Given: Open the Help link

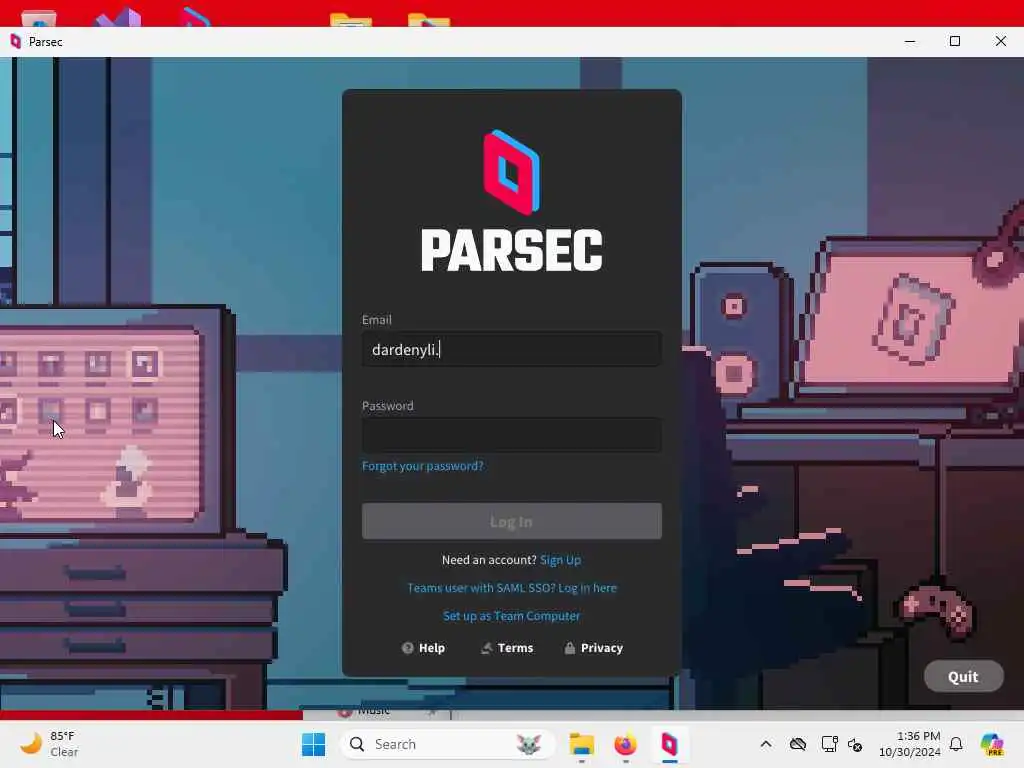Looking at the screenshot, I should point(423,648).
